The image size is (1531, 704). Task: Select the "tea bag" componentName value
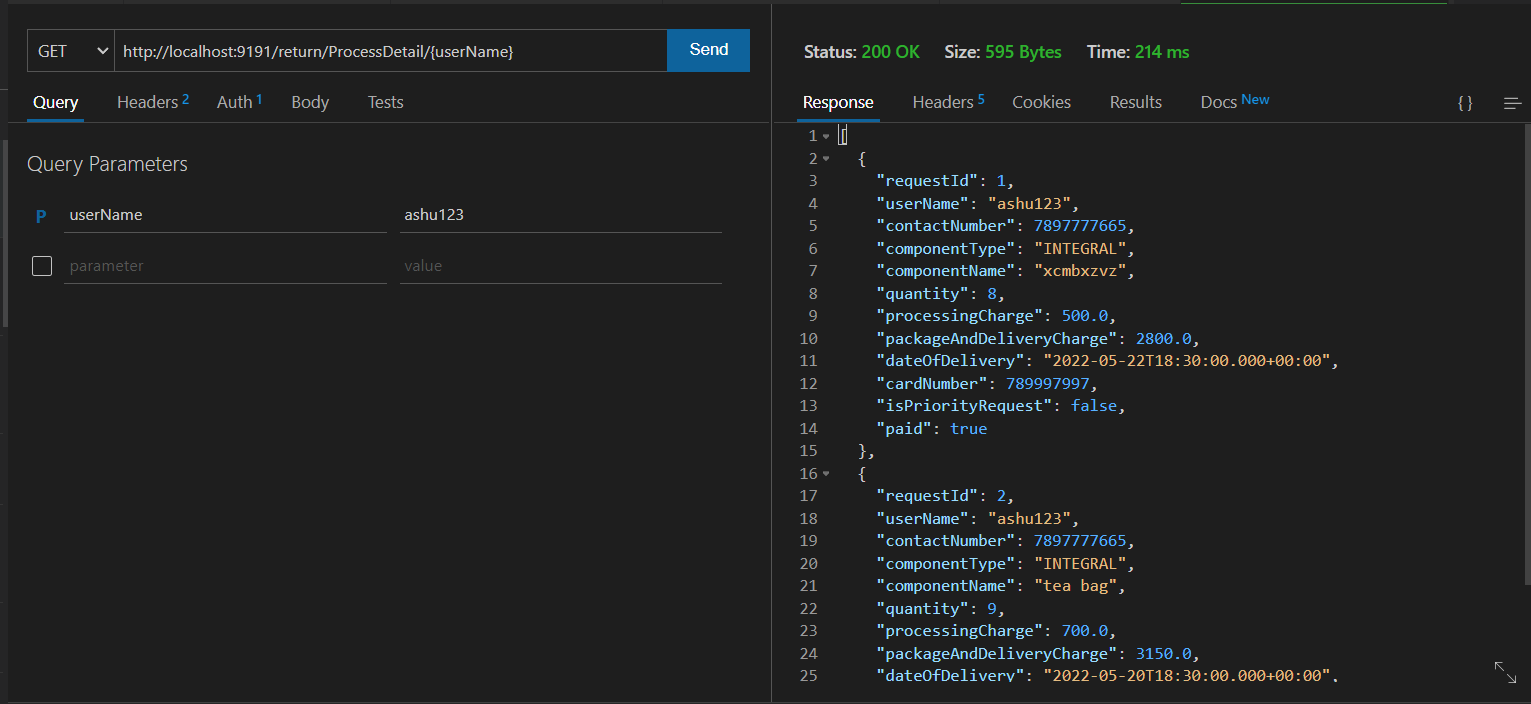coord(1076,586)
